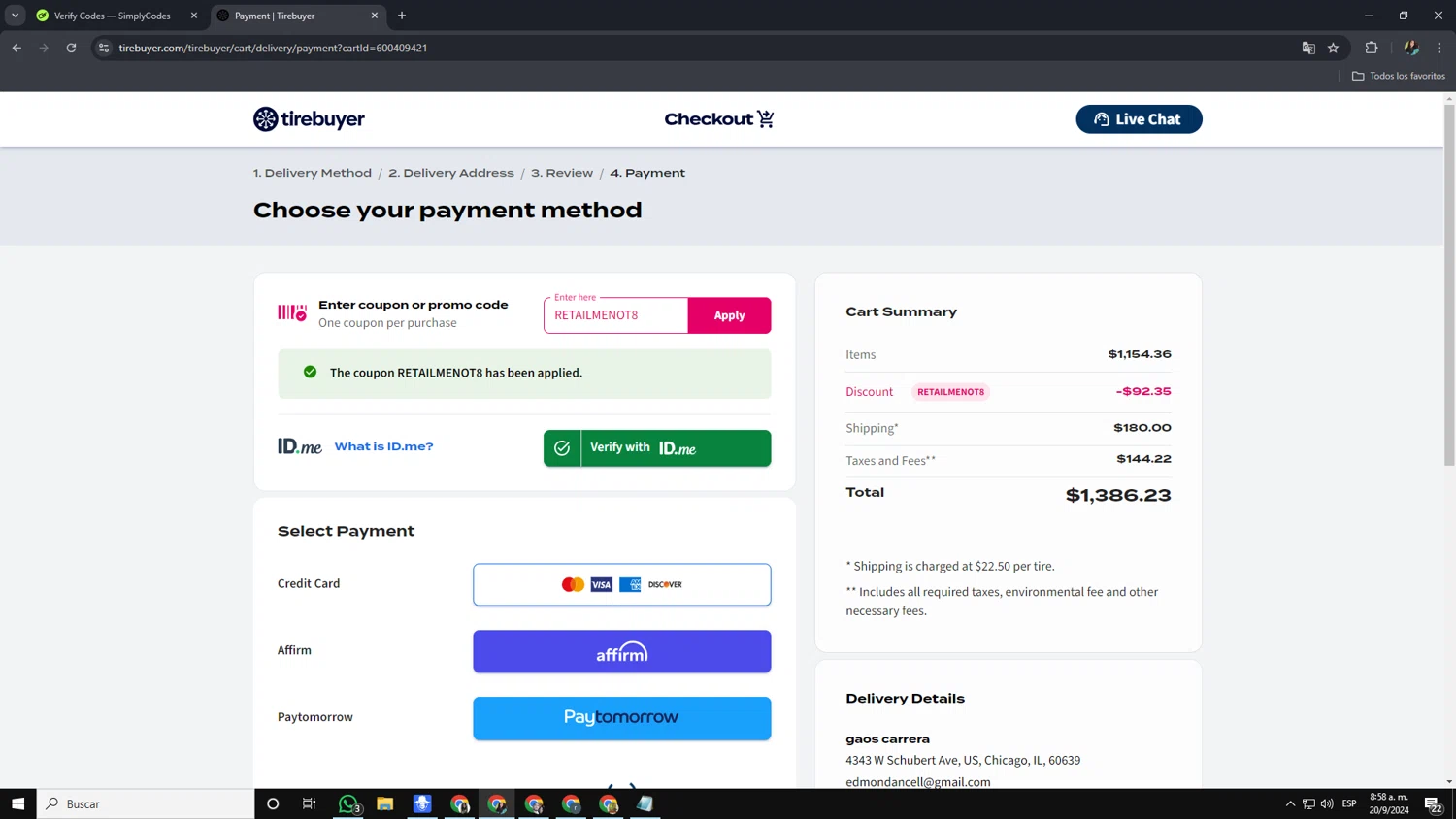Viewport: 1456px width, 819px height.
Task: Click the RETAILMENOT8 discount badge
Action: tap(950, 392)
